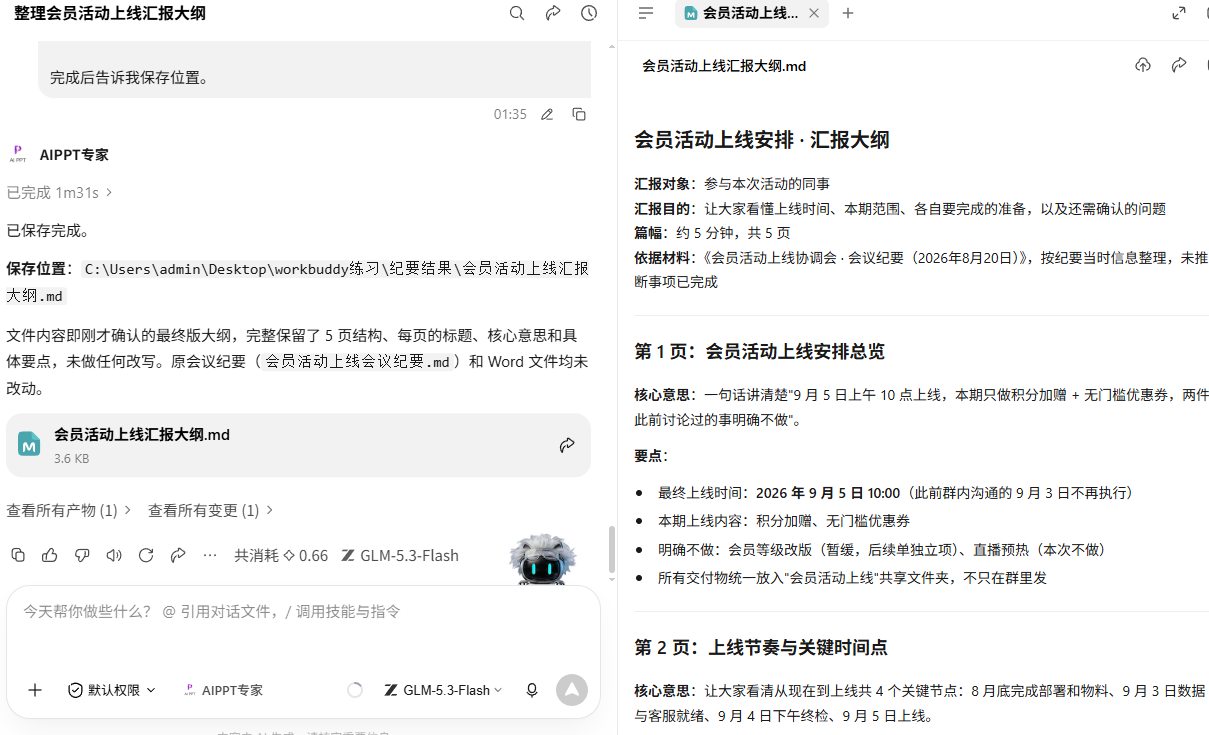Close the 会员活动上线… document tab
This screenshot has height=735, width=1209.
pyautogui.click(x=814, y=13)
